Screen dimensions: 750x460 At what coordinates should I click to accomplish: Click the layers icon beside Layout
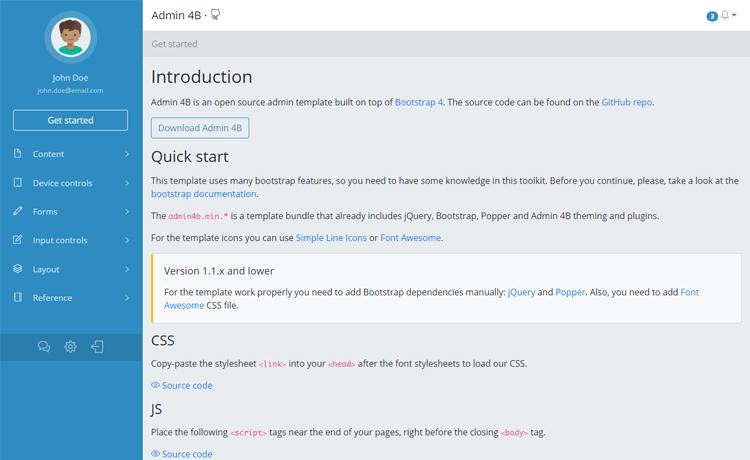coord(18,269)
